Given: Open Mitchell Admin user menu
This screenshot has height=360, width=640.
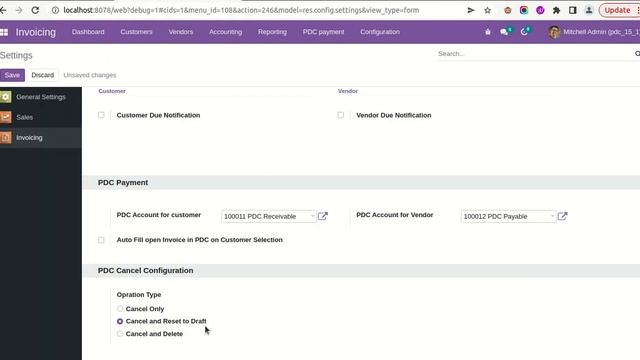Looking at the screenshot, I should point(594,32).
